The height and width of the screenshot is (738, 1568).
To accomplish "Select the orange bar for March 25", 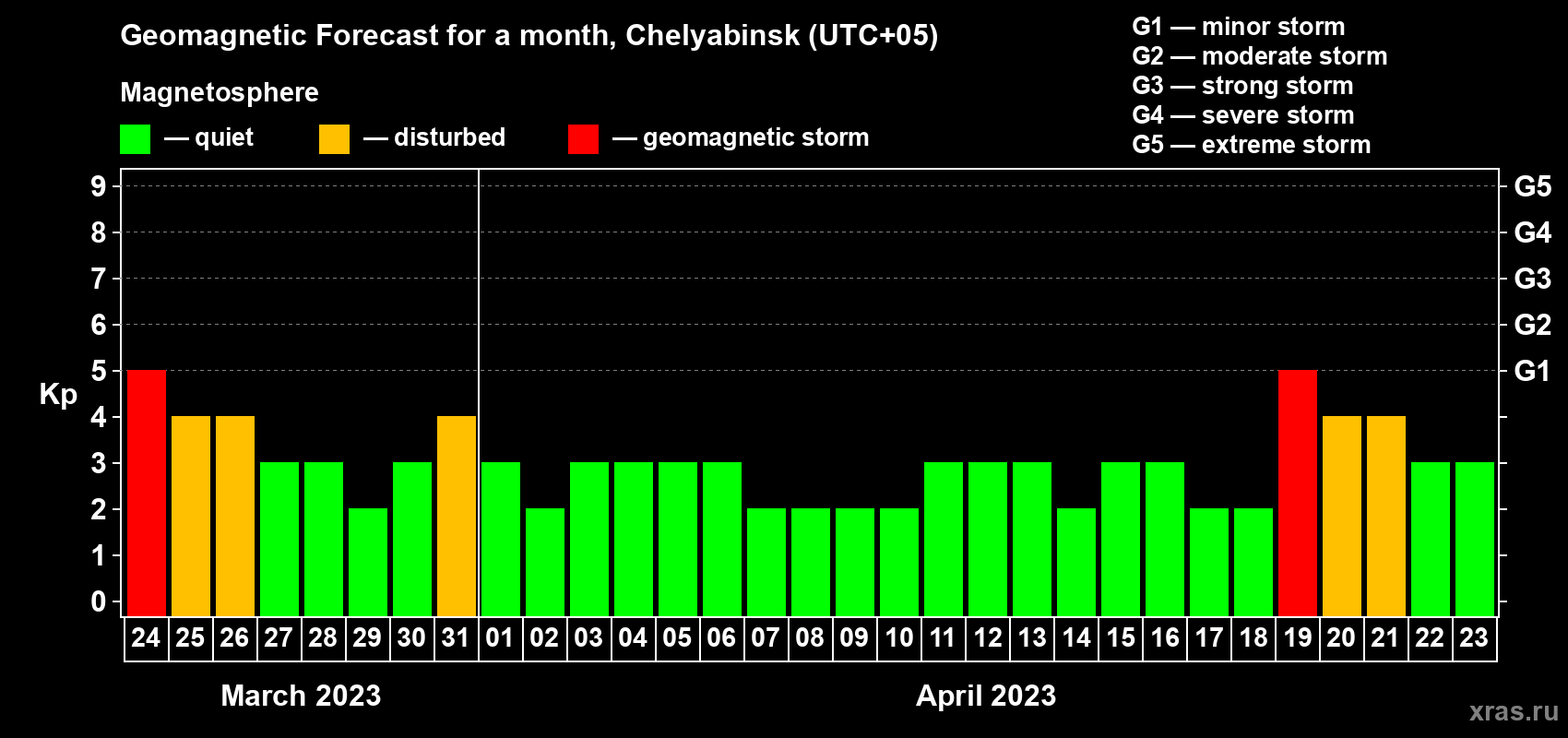I will (x=191, y=517).
